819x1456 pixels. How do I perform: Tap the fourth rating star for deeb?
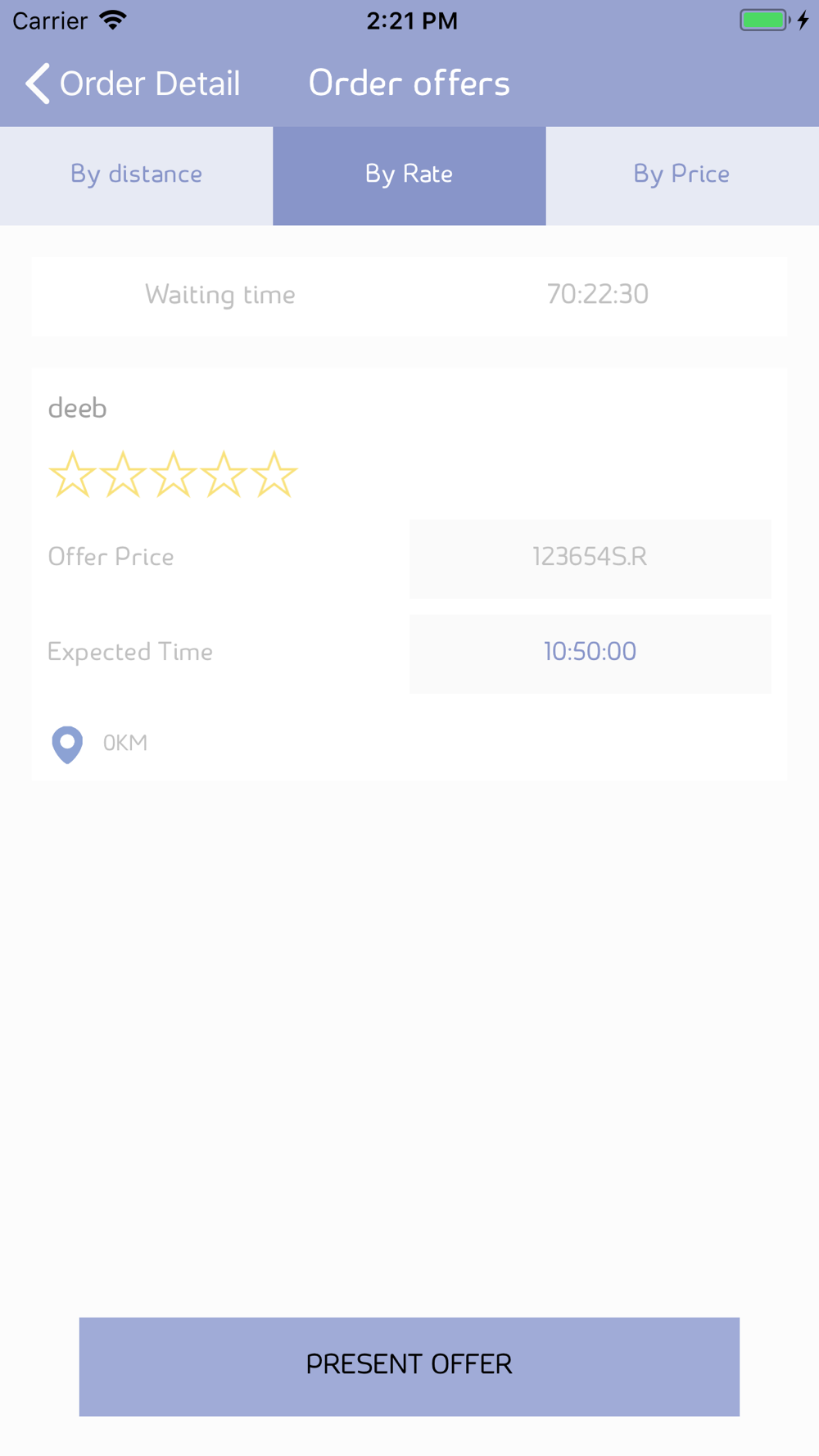tap(224, 475)
